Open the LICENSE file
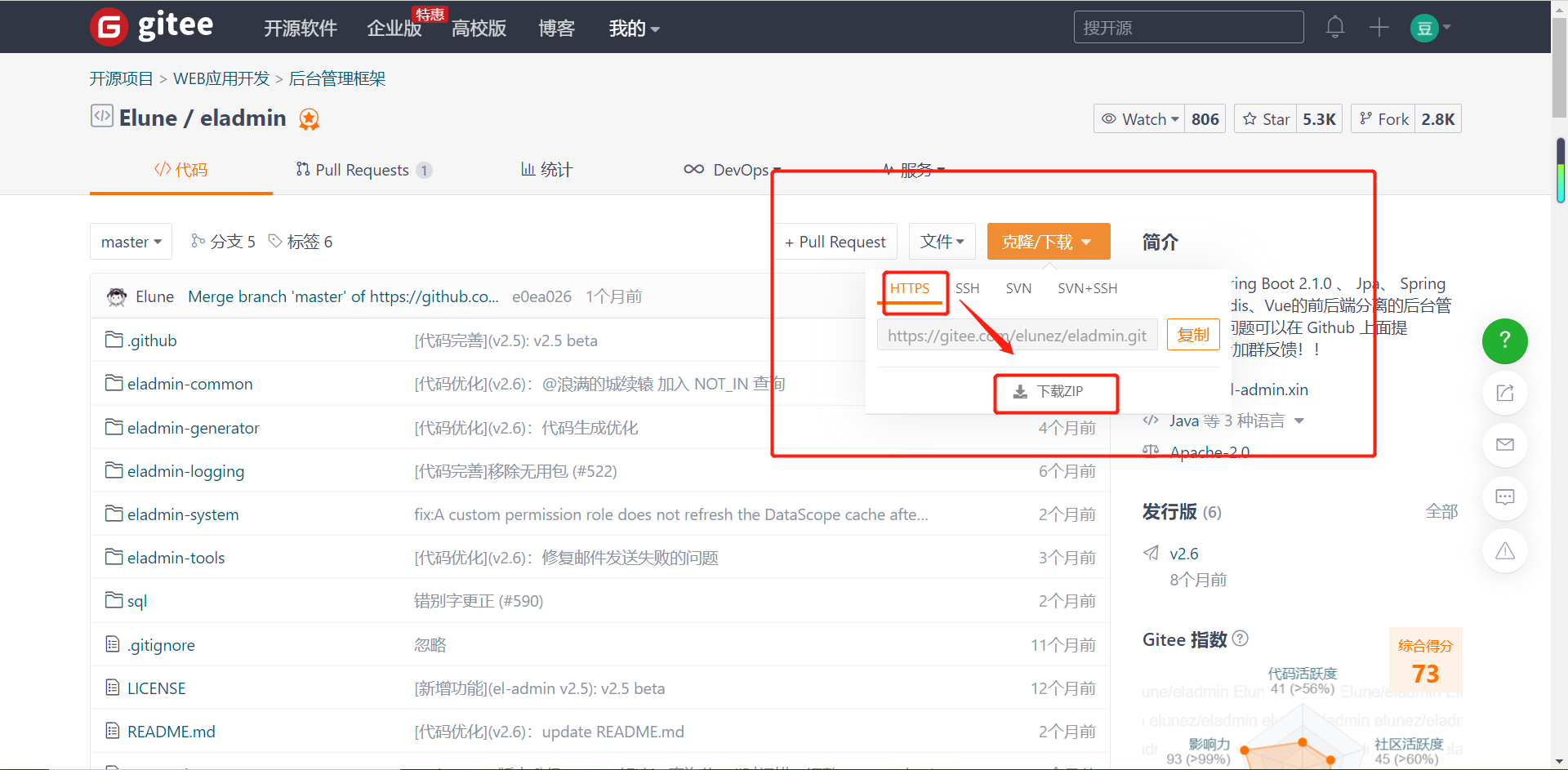This screenshot has width=1568, height=770. point(156,688)
